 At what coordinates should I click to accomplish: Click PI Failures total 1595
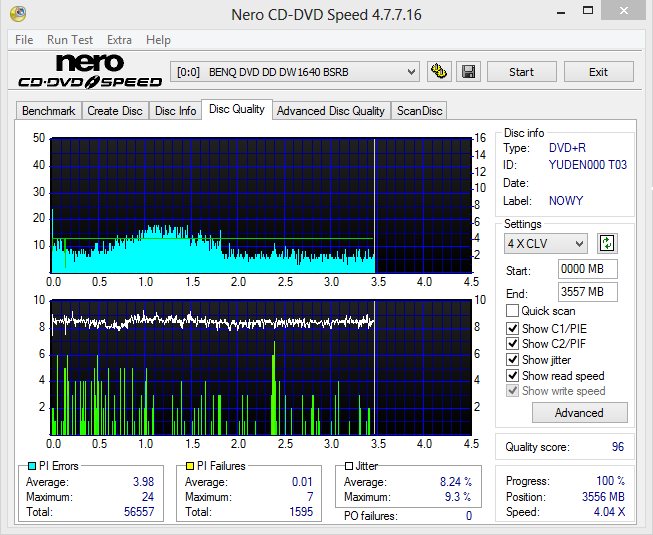[x=301, y=512]
